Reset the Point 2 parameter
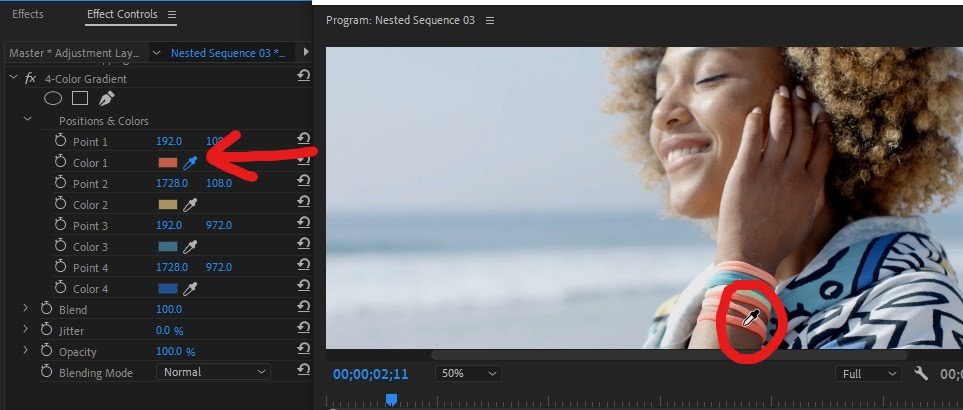This screenshot has height=410, width=963. point(303,180)
